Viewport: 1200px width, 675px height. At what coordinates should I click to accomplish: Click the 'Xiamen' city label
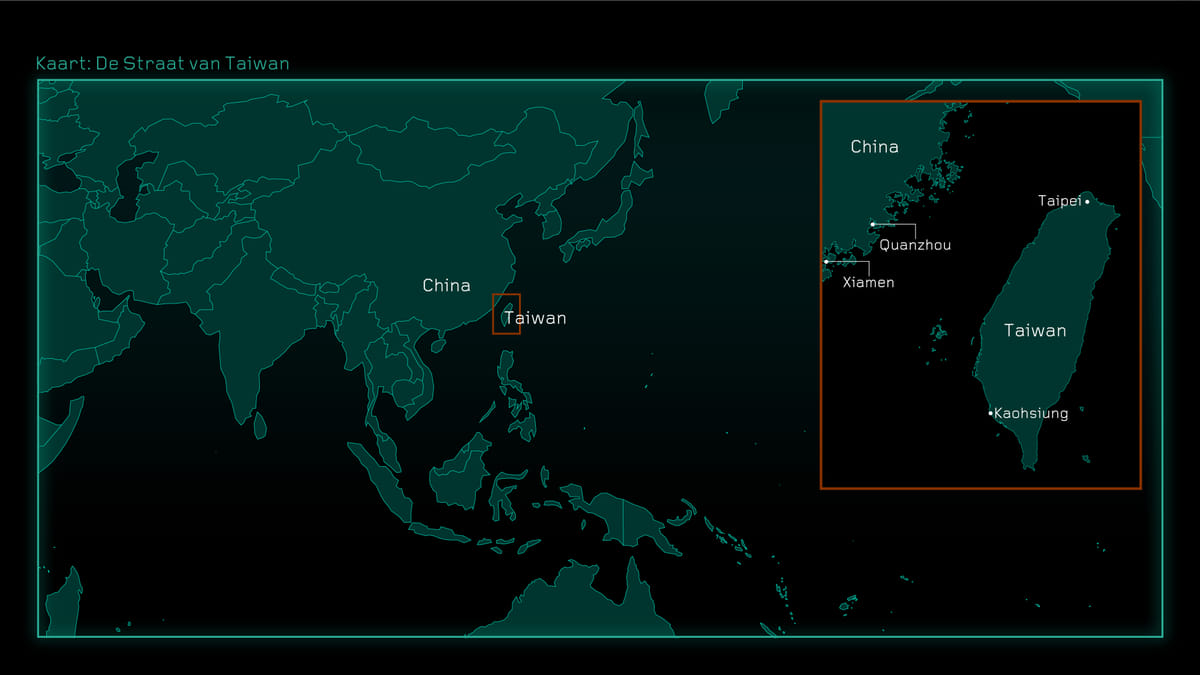click(869, 283)
